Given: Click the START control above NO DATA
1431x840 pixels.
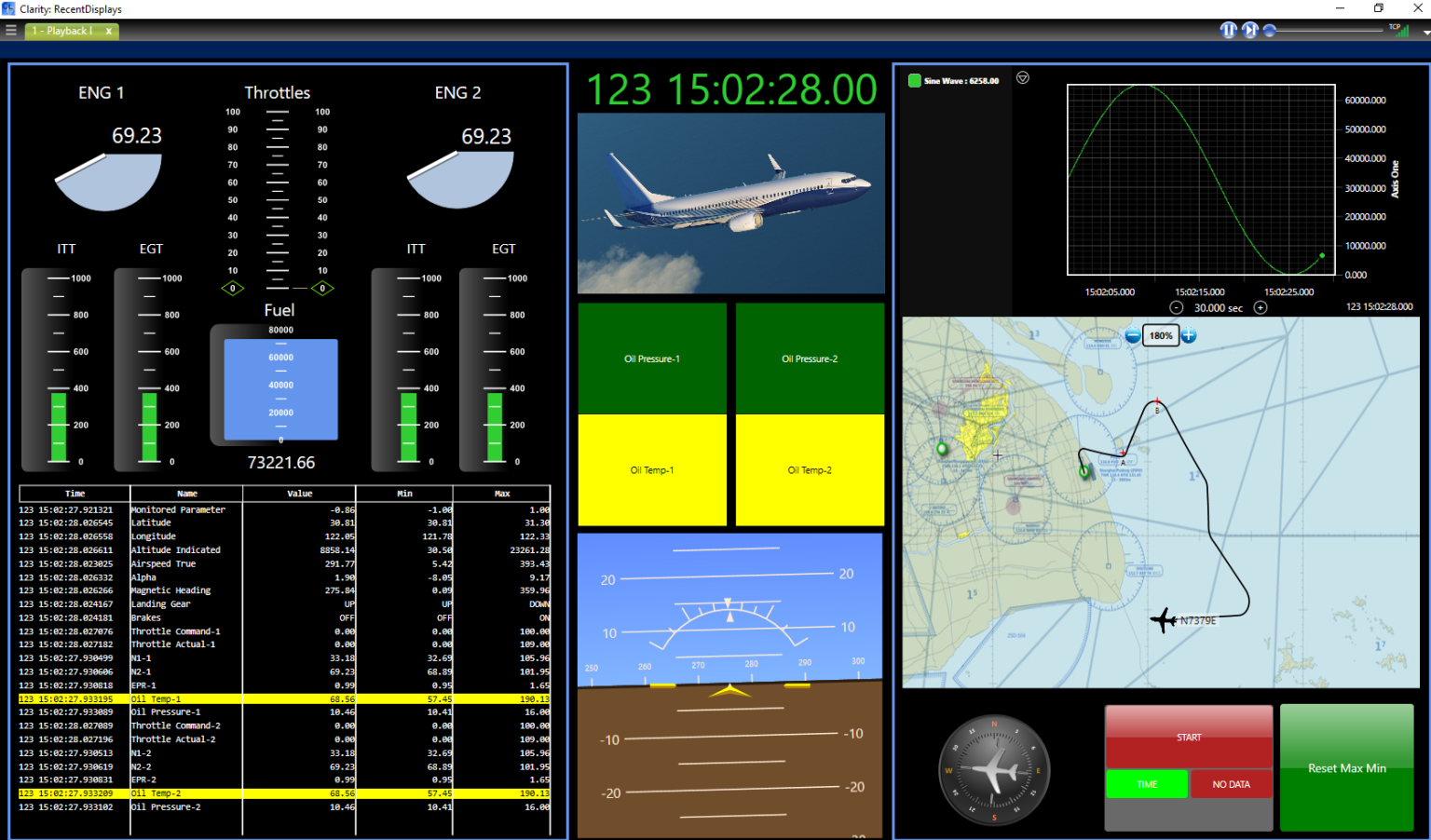Looking at the screenshot, I should pos(1188,737).
